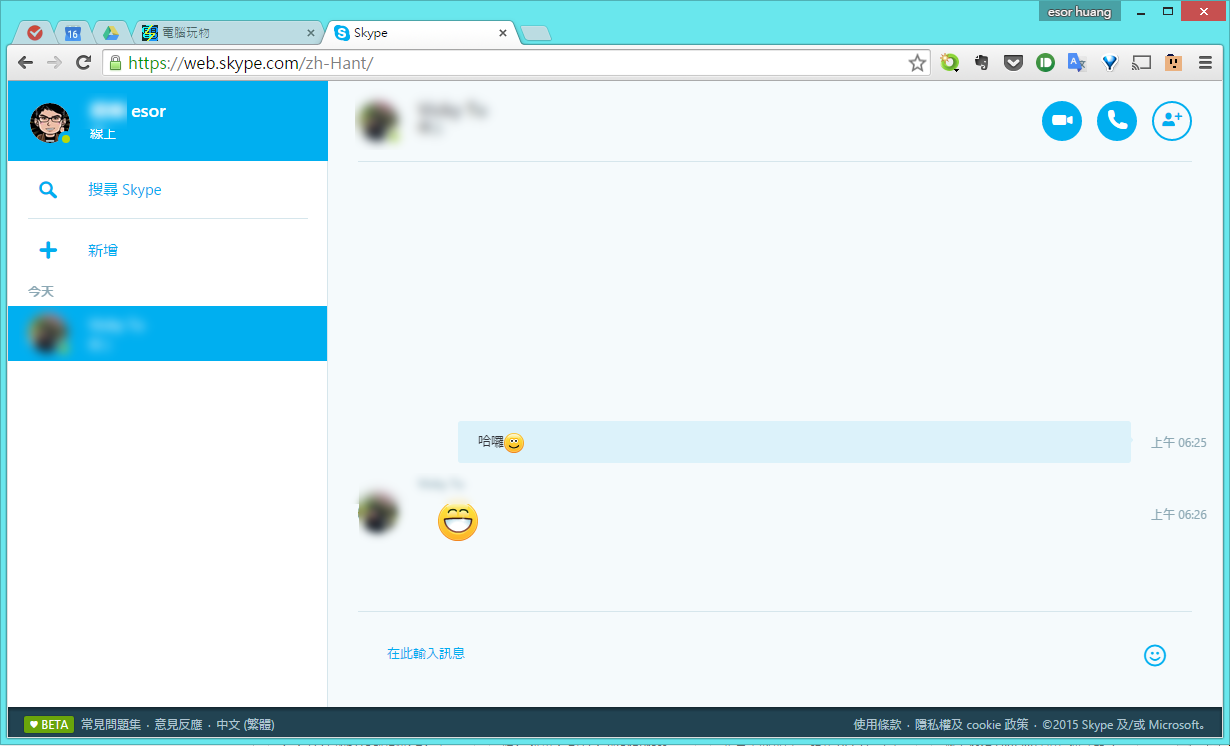Click the green BETA badge
1230x746 pixels.
(x=49, y=725)
